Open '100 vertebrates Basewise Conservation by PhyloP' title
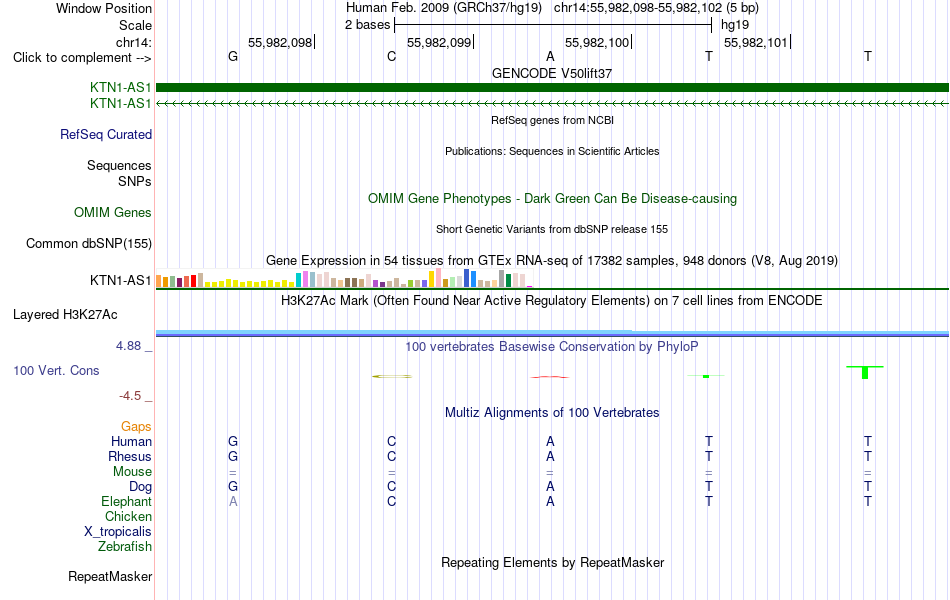This screenshot has height=600, width=950. (552, 347)
